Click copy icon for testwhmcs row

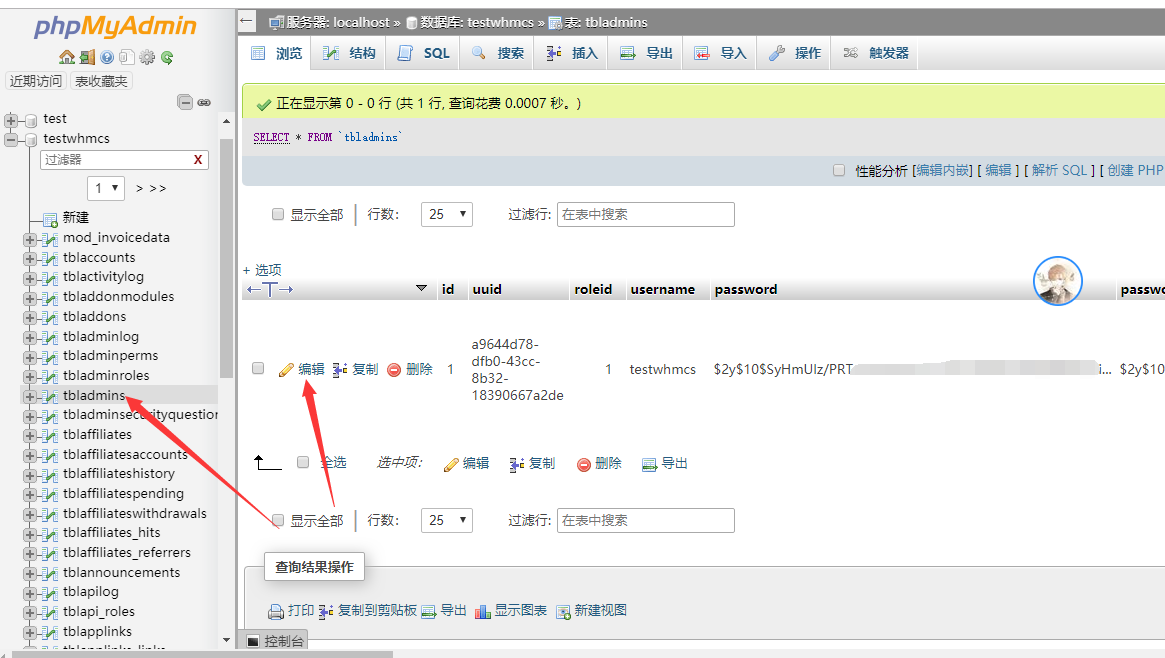point(340,369)
